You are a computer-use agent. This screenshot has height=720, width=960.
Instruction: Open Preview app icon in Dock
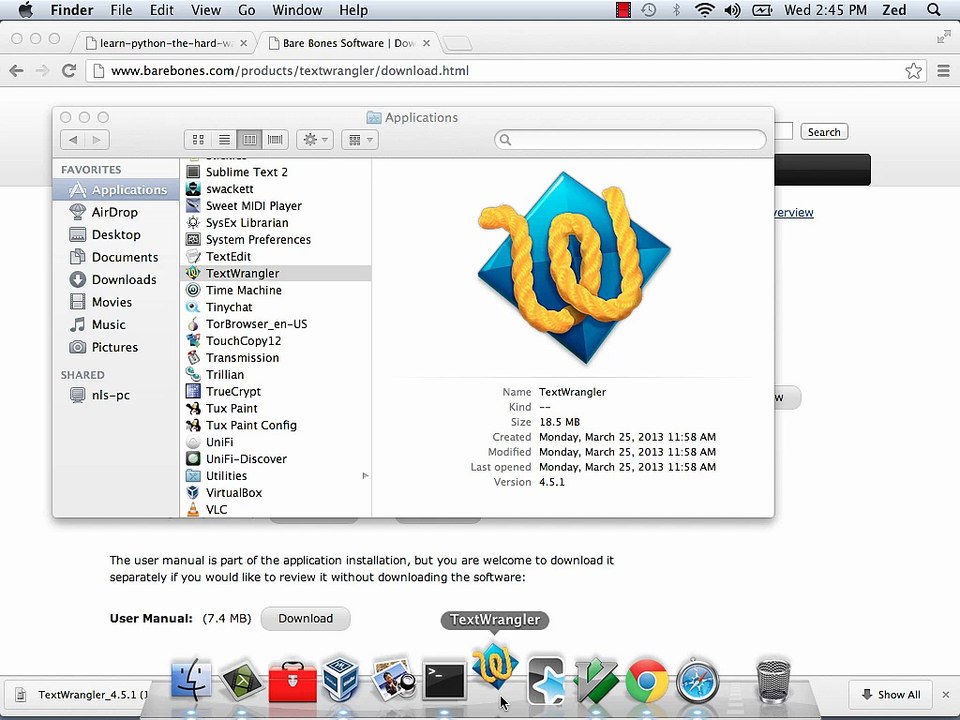(x=392, y=680)
